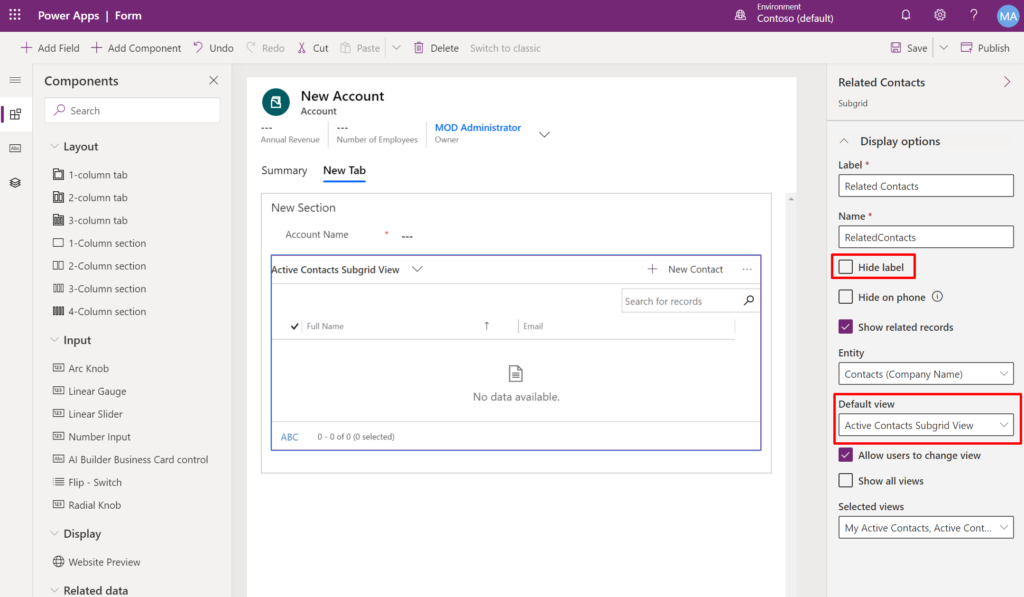Check the Hide on phone checkbox
Image resolution: width=1024 pixels, height=597 pixels.
pyautogui.click(x=846, y=297)
